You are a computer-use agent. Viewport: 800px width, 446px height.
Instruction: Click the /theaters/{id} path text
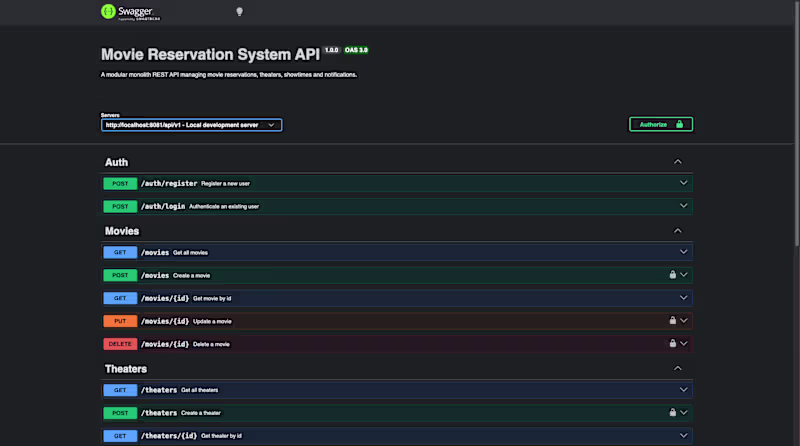(x=169, y=436)
